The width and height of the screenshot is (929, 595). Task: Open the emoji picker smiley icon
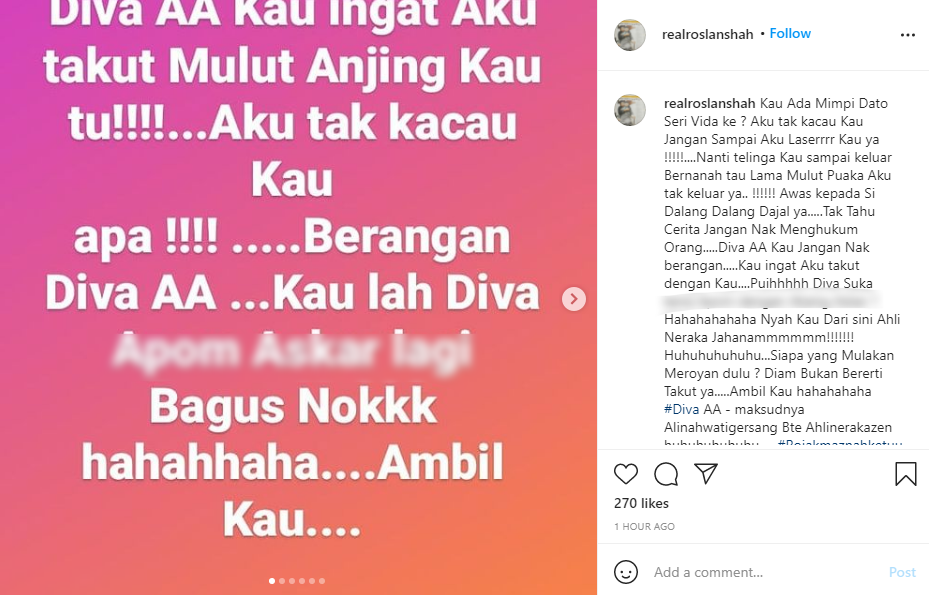tap(626, 572)
